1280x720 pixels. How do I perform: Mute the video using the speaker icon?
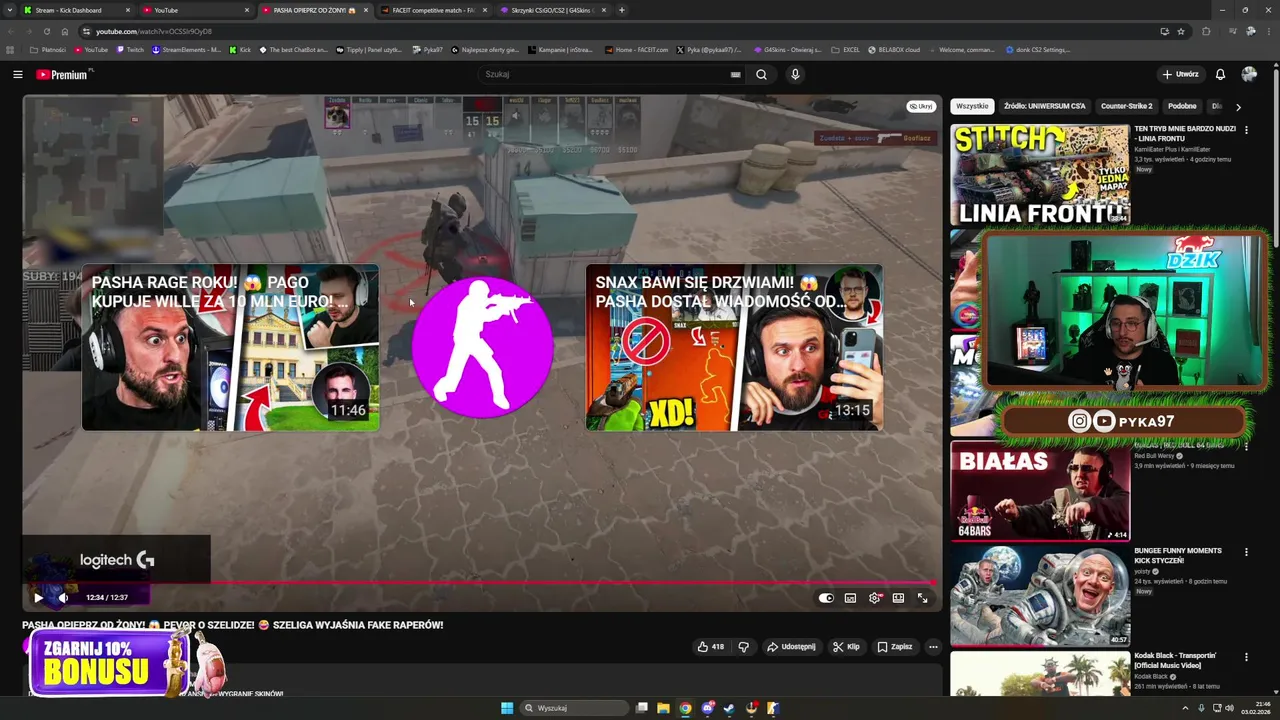[x=63, y=598]
